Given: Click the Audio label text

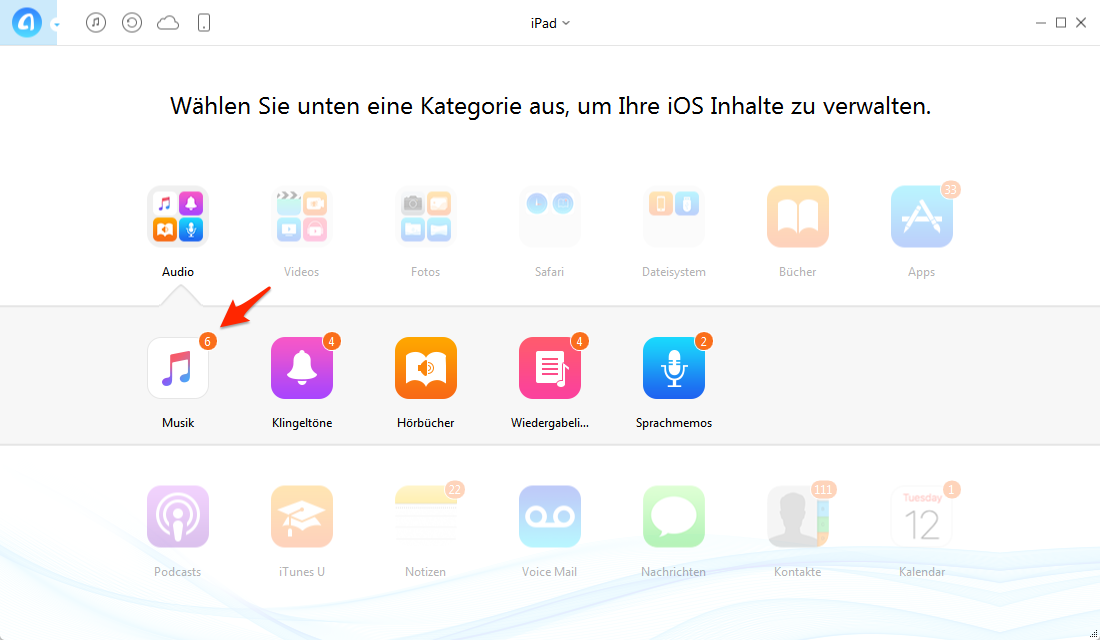Looking at the screenshot, I should [x=178, y=272].
